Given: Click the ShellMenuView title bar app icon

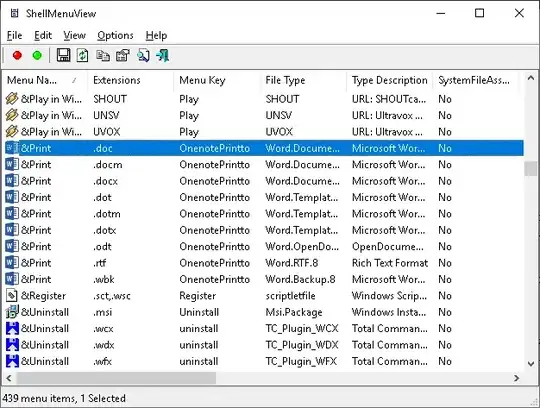Looking at the screenshot, I should pos(14,13).
